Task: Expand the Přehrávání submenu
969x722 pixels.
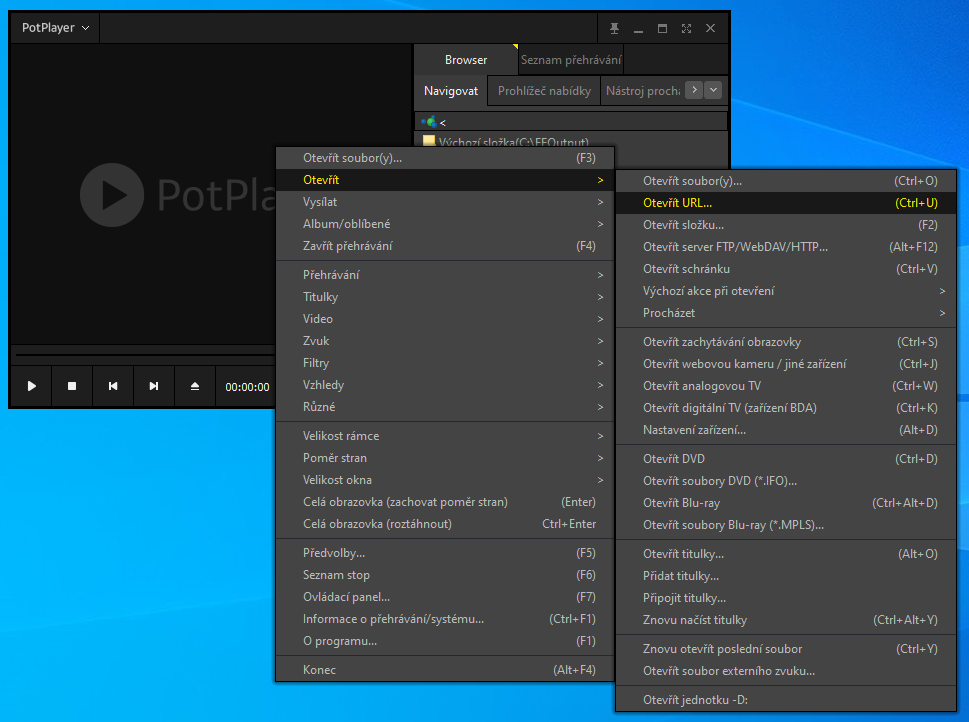Action: pos(445,275)
